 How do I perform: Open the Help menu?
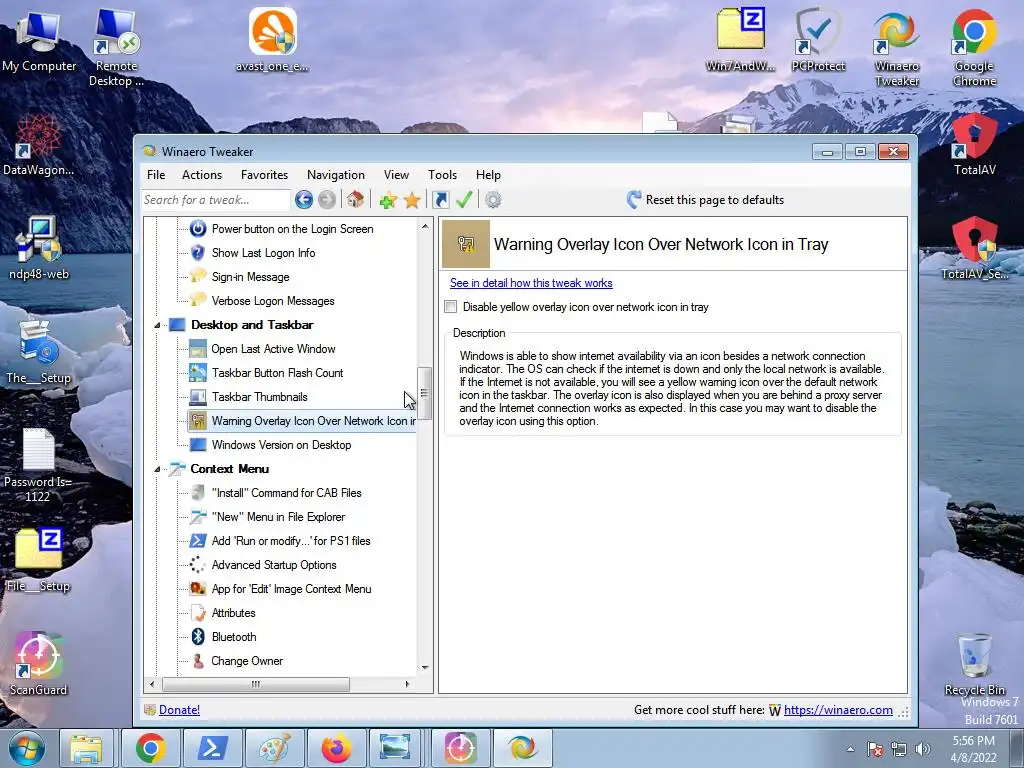click(x=488, y=175)
